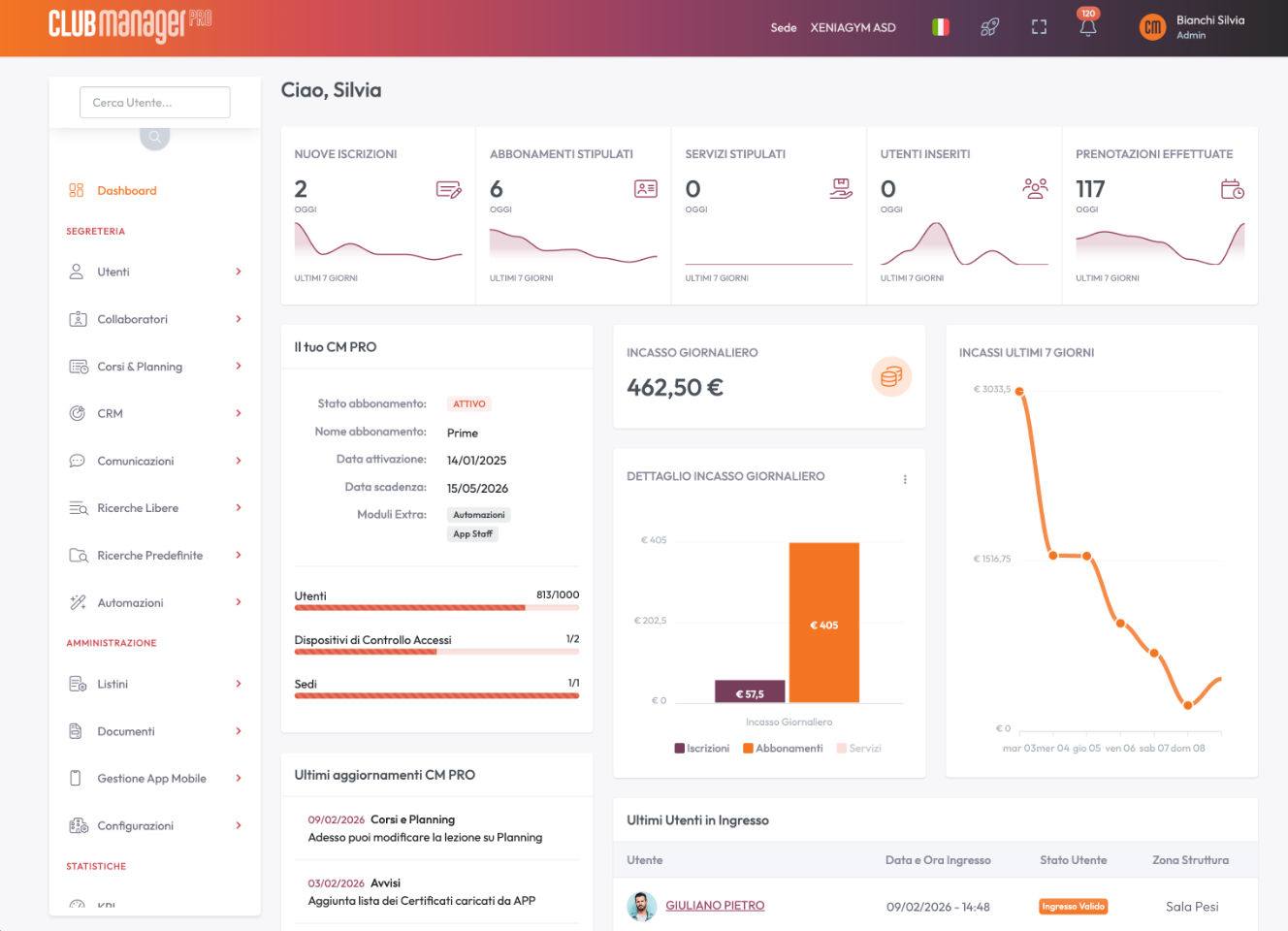This screenshot has height=931, width=1288.
Task: Open the notifications bell with 120 badge
Action: (x=1088, y=26)
